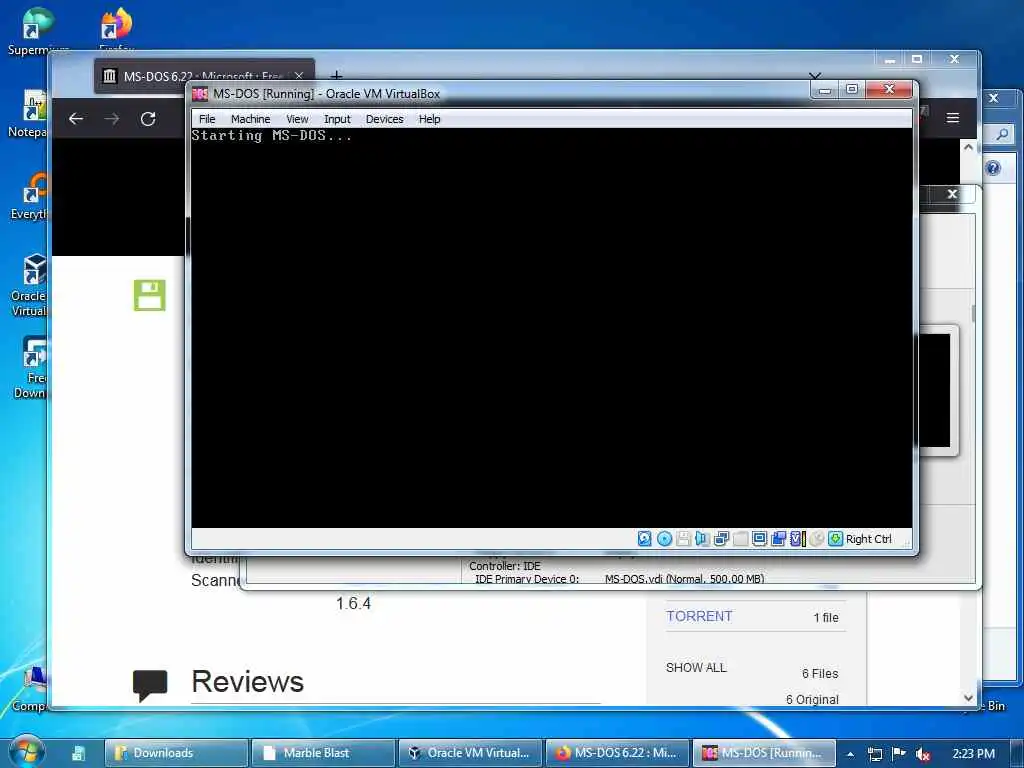
Task: Switch to Oracle VM VirtualBox Manager taskbar button
Action: pos(470,753)
